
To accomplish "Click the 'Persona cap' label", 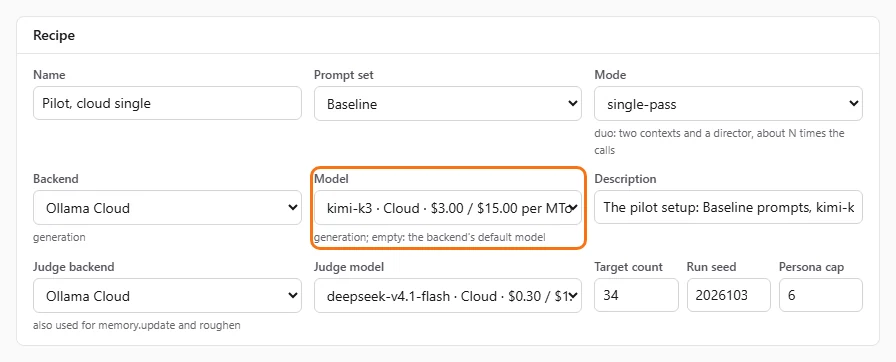I will 811,267.
